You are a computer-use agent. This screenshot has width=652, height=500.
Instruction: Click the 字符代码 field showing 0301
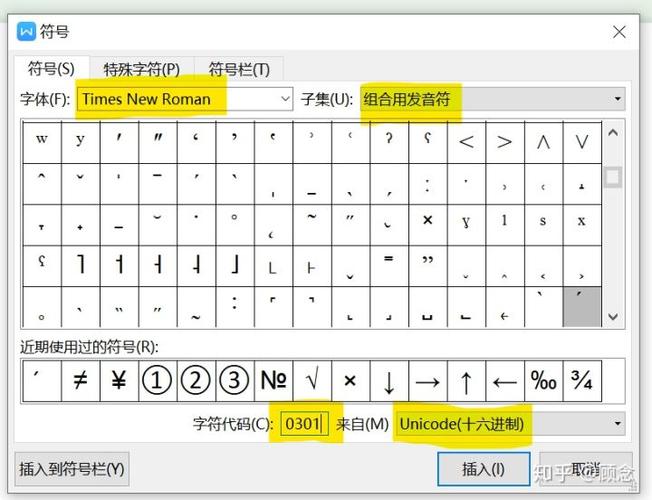click(304, 424)
